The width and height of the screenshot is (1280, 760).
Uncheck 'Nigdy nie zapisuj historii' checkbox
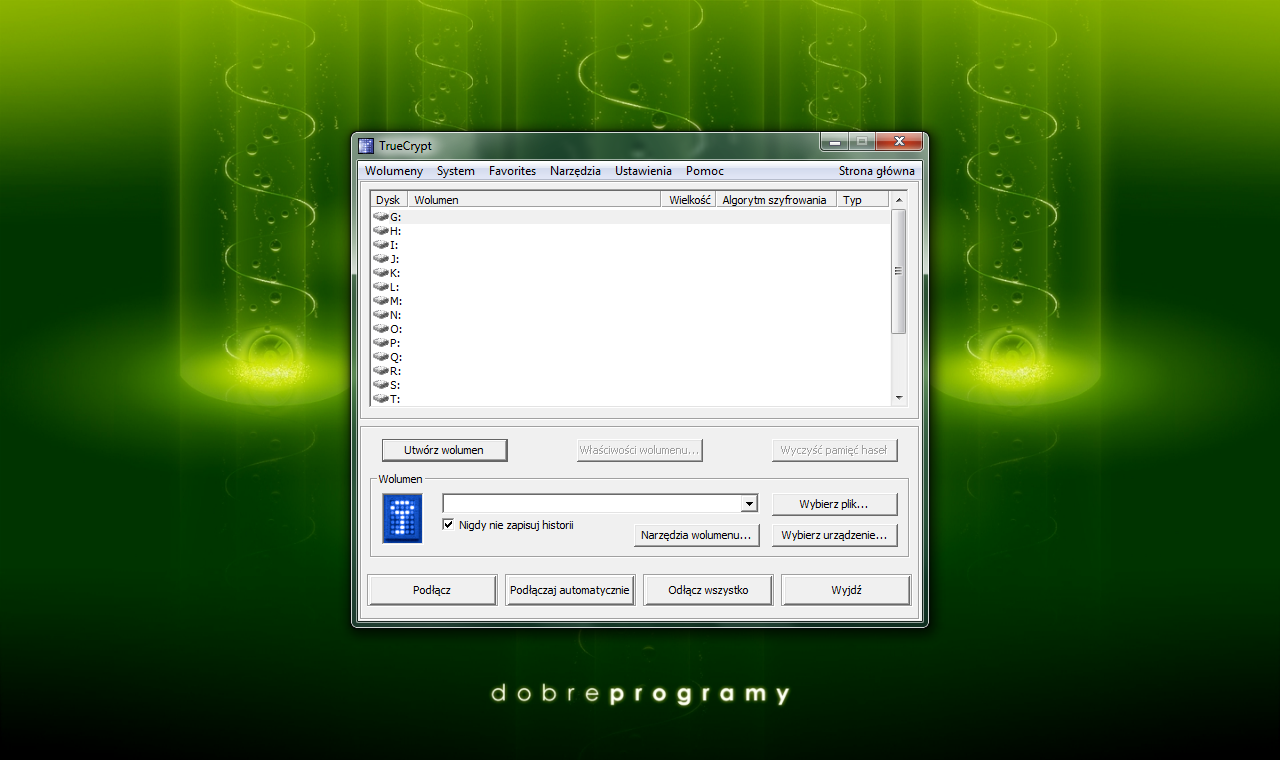(x=449, y=524)
